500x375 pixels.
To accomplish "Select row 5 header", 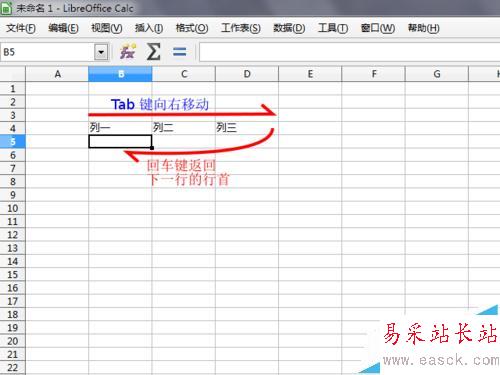I will [13, 142].
